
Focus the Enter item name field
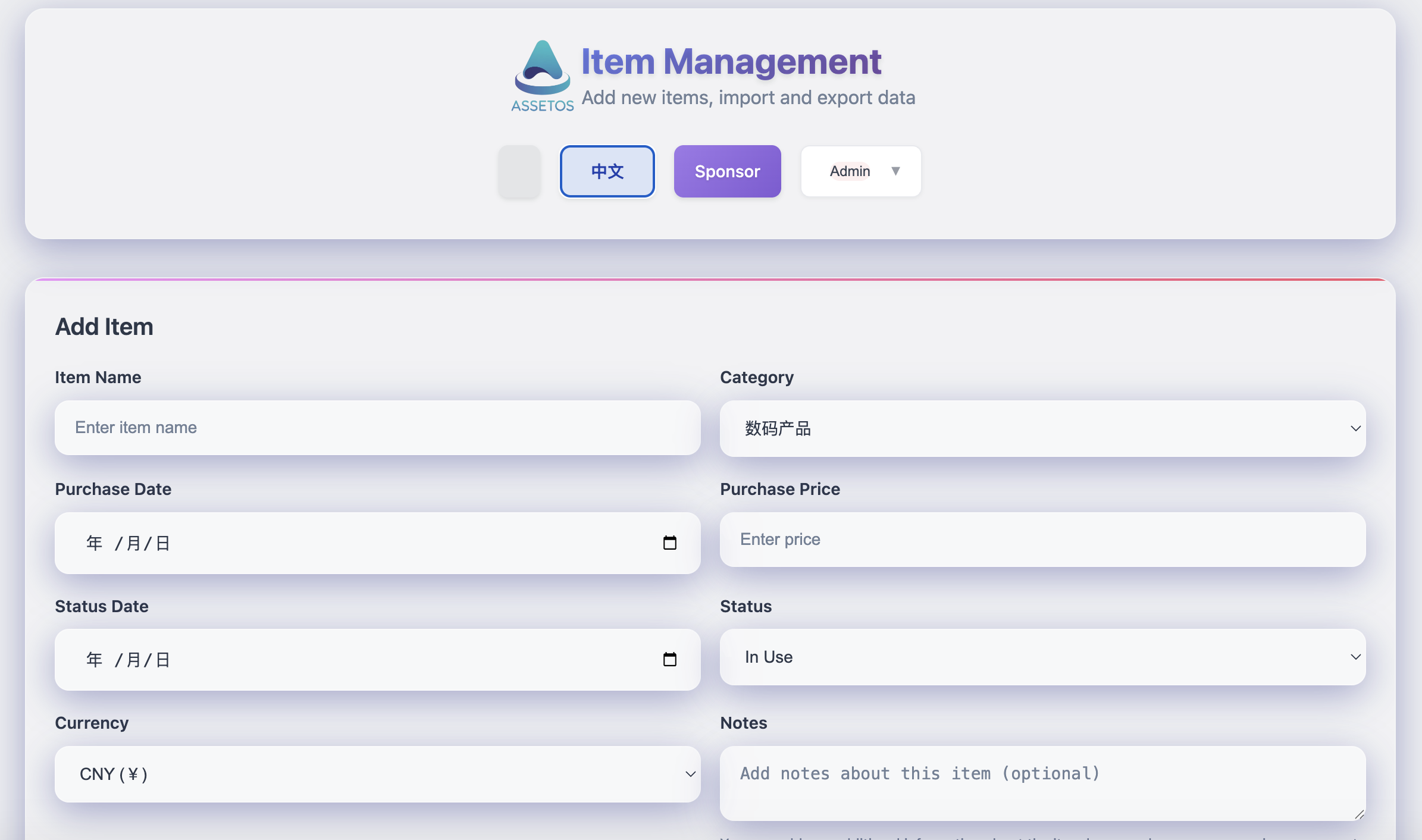tap(377, 427)
